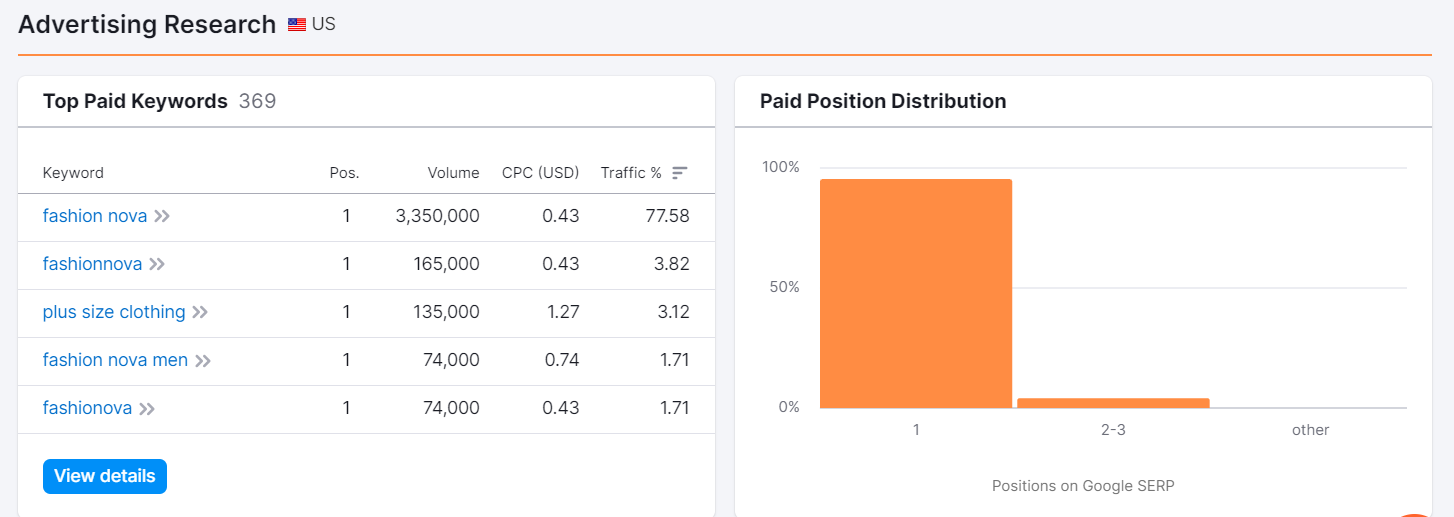Click double-arrow icon beside fashion nova men
The height and width of the screenshot is (517, 1454).
pos(203,360)
